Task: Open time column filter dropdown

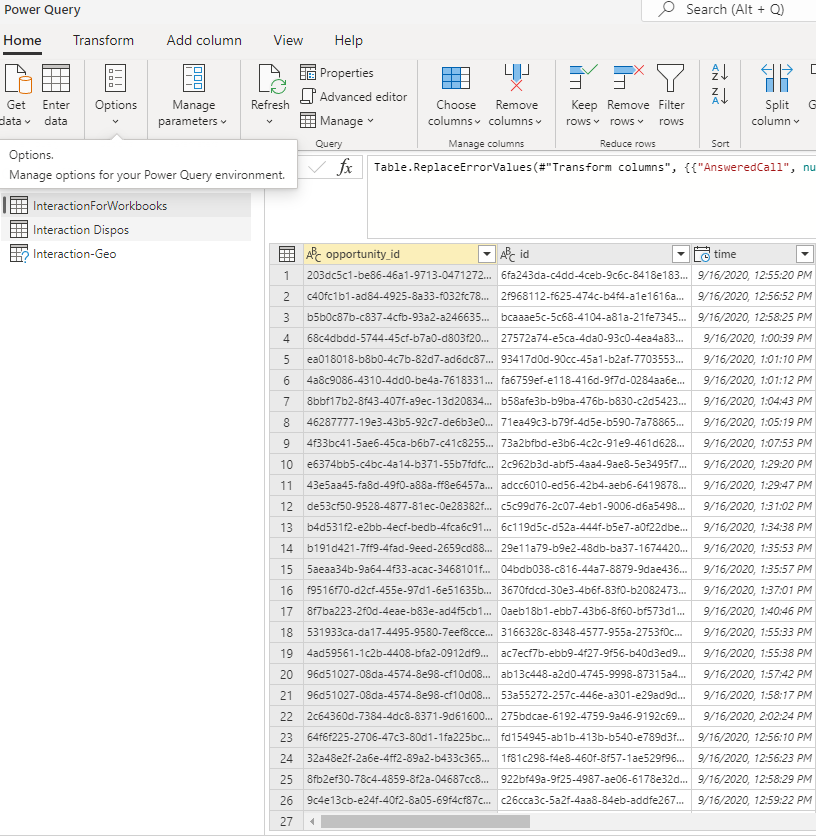Action: point(805,254)
